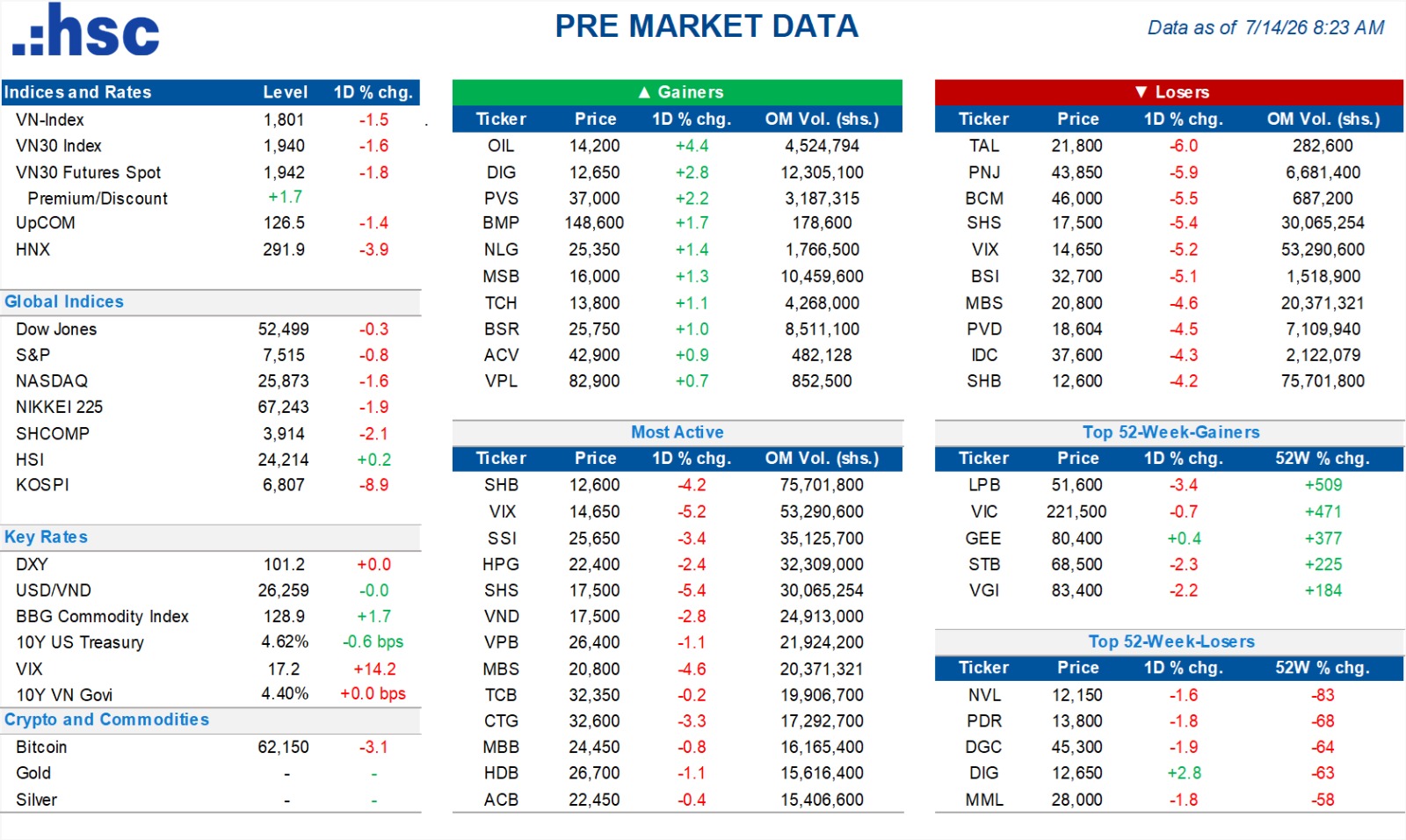Image resolution: width=1406 pixels, height=840 pixels.
Task: Select the NVL ticker in 52-week losers
Action: (x=984, y=695)
